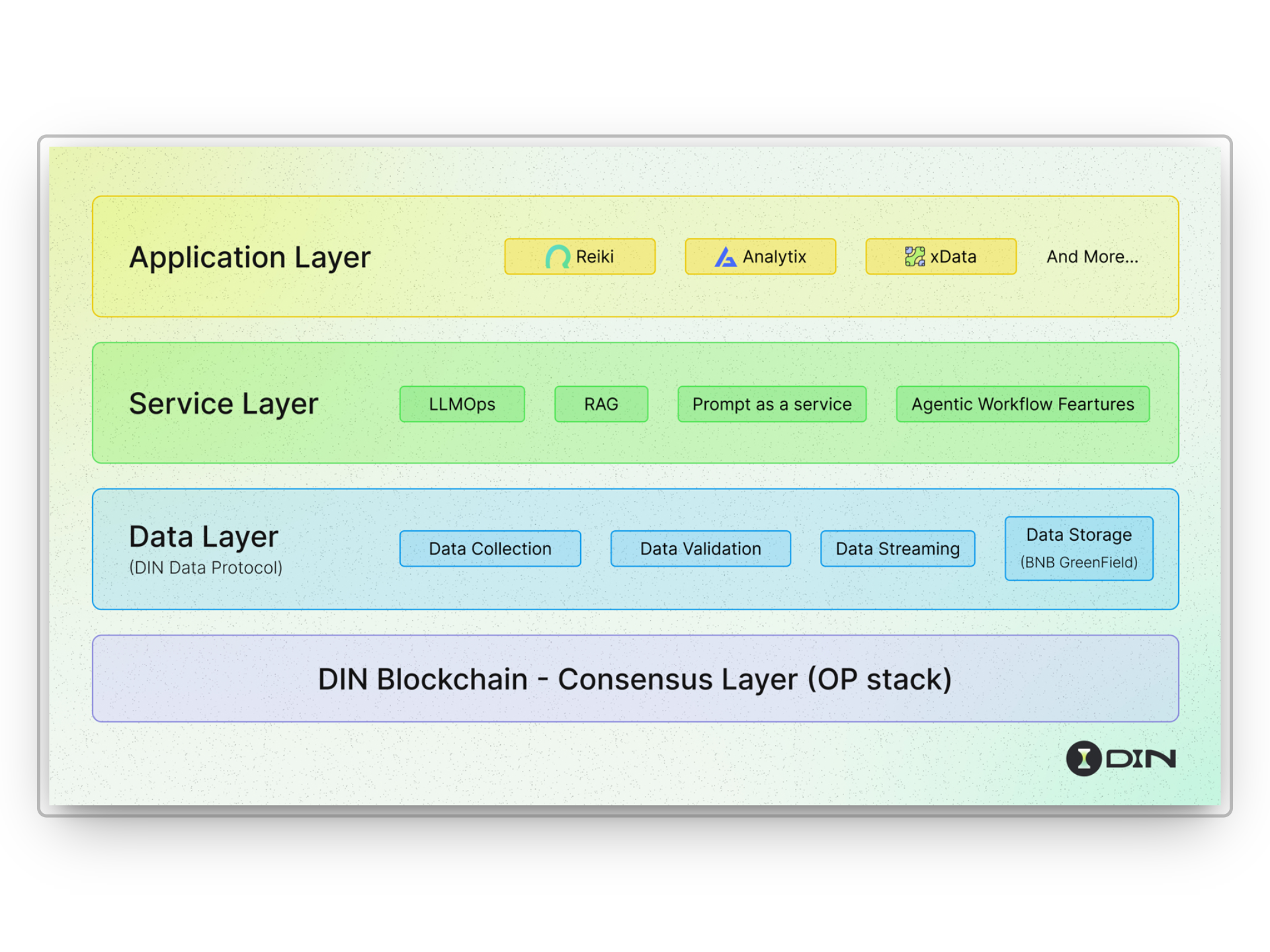Click the DIN Blockchain Consensus Layer bar
Viewport: 1270px width, 952px height.
pos(635,679)
